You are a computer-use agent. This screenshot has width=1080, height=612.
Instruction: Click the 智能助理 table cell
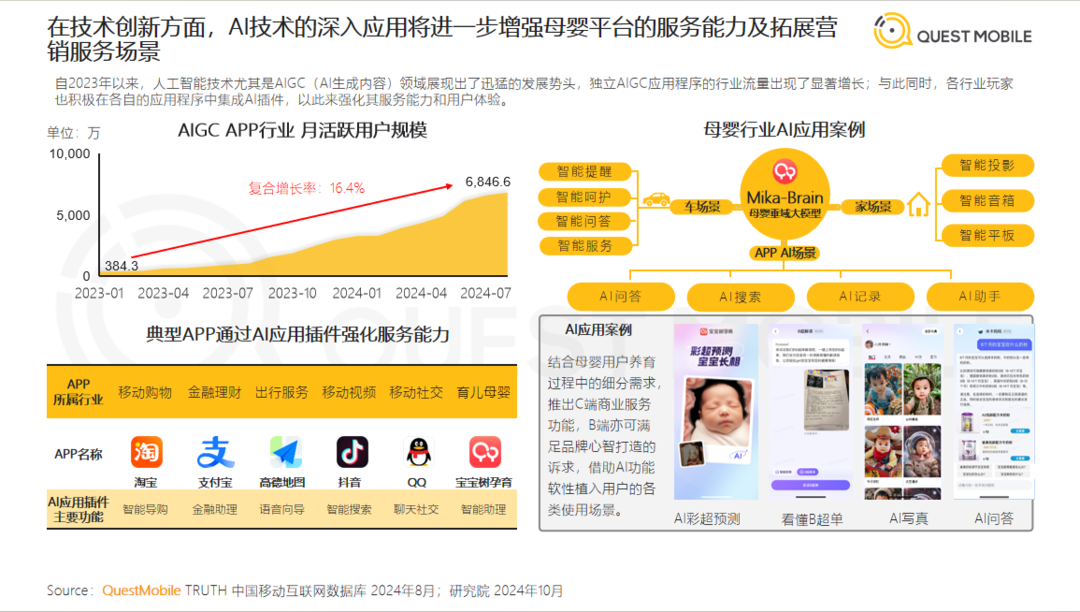coord(484,509)
